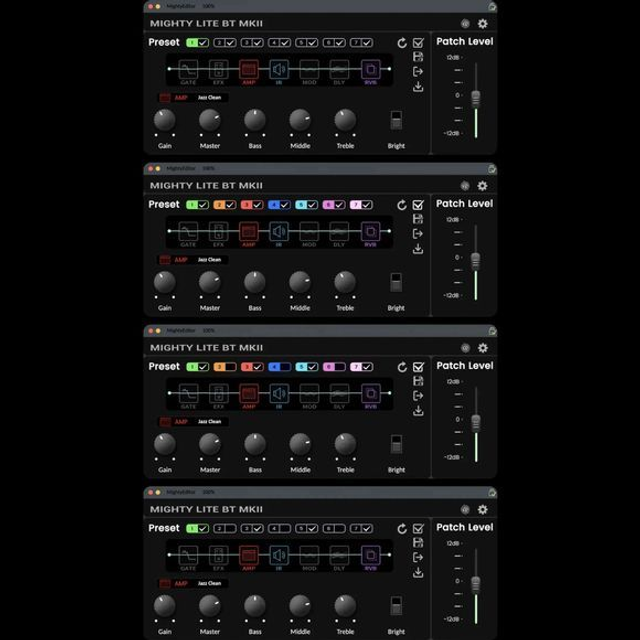Select the AMP block in the topmost window

coord(249,69)
